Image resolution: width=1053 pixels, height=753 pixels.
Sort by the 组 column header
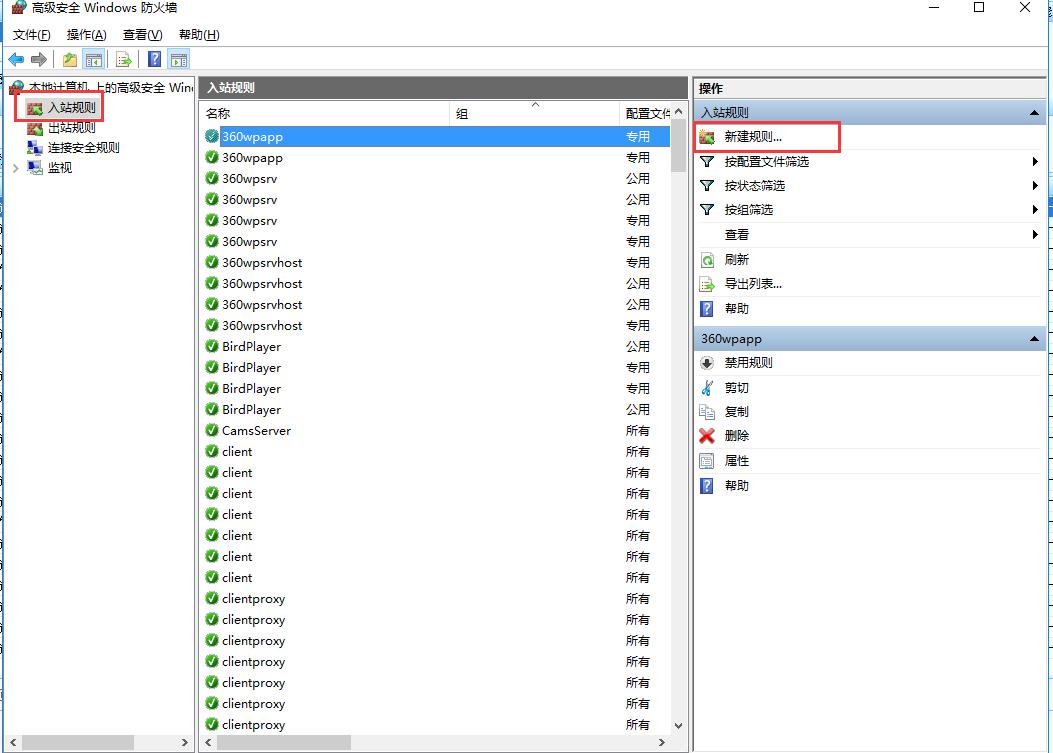(x=535, y=114)
